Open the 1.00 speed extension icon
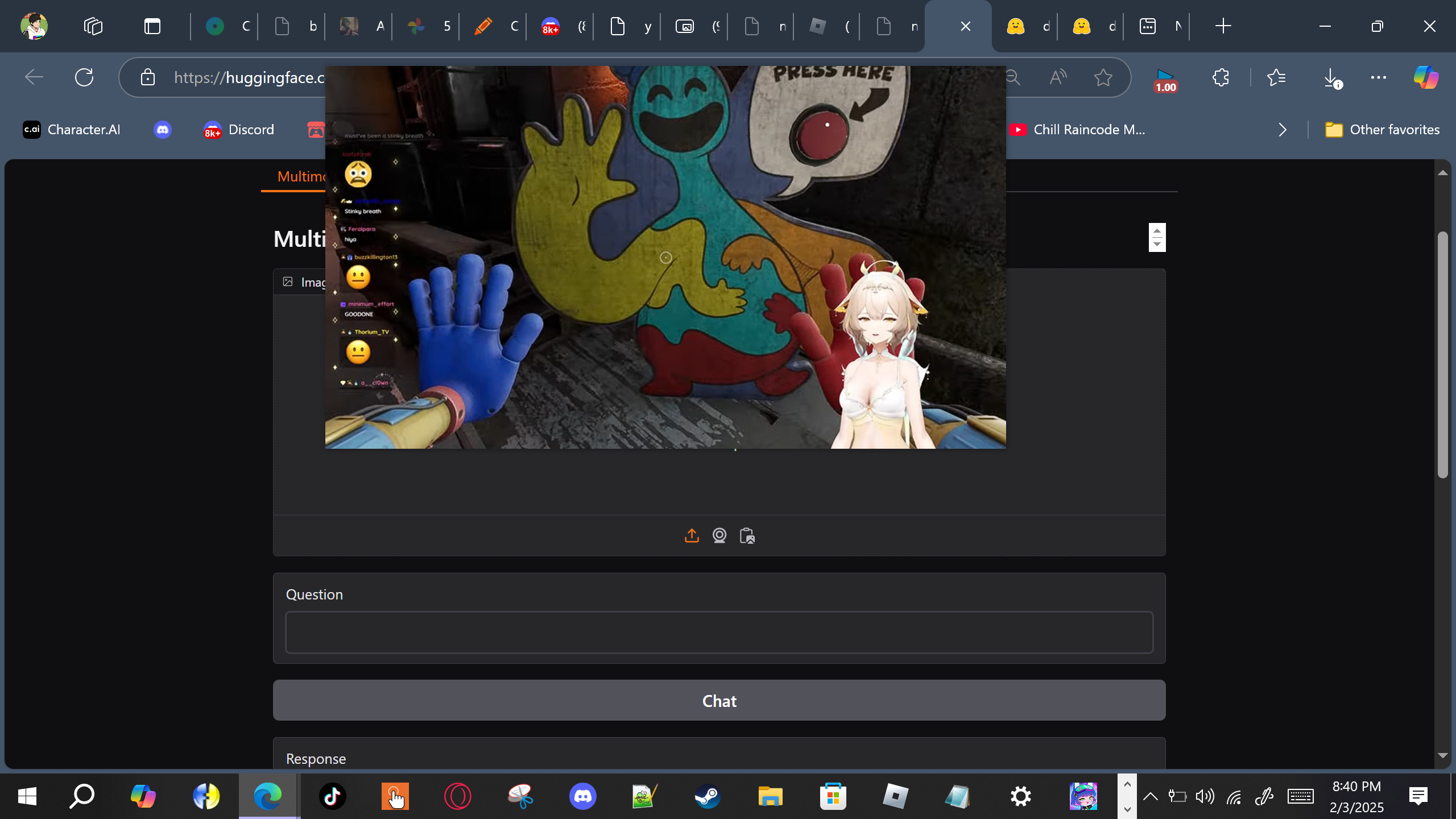The height and width of the screenshot is (819, 1456). 1165,80
